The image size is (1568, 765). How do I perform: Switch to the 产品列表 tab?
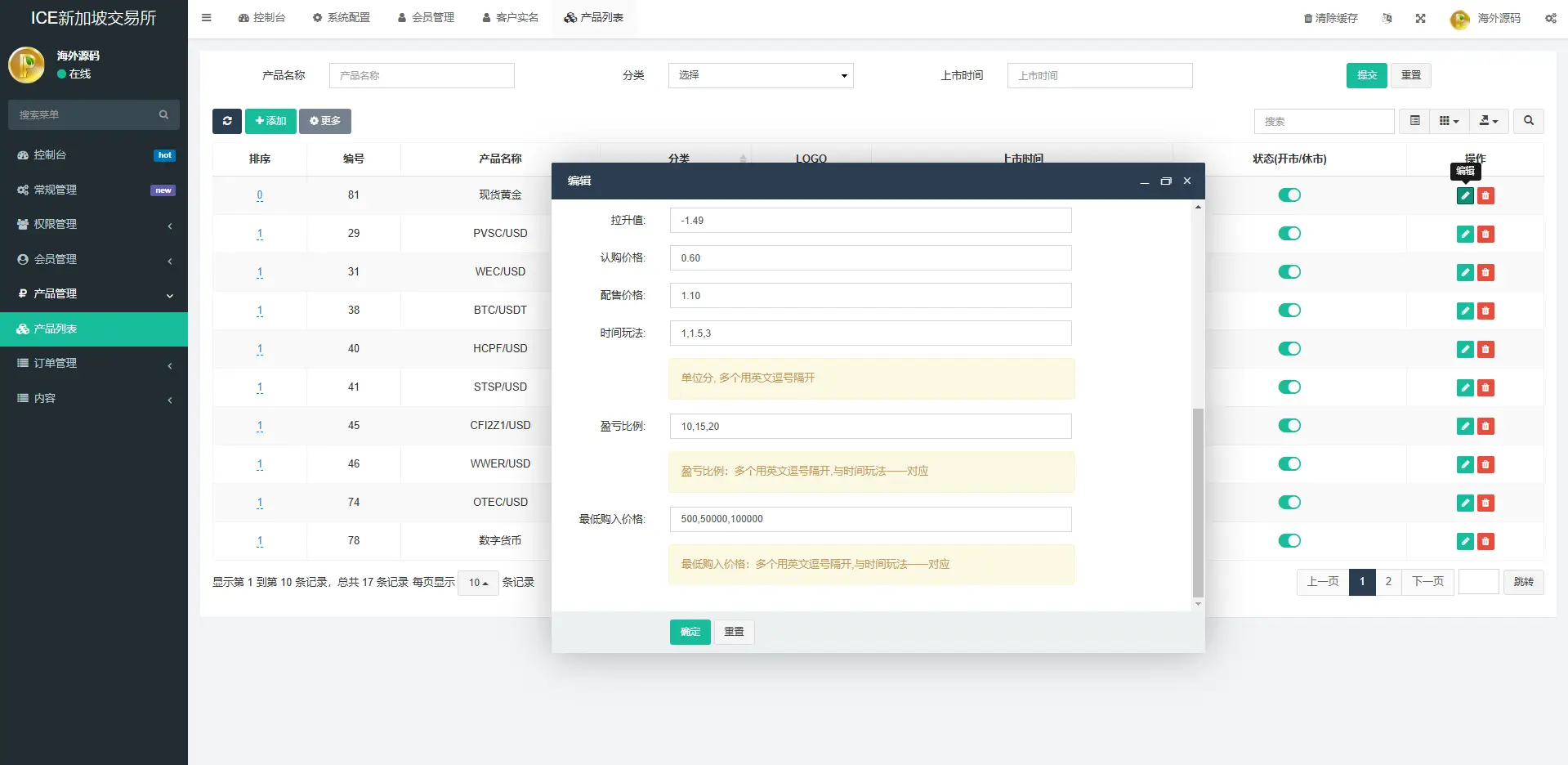[593, 17]
